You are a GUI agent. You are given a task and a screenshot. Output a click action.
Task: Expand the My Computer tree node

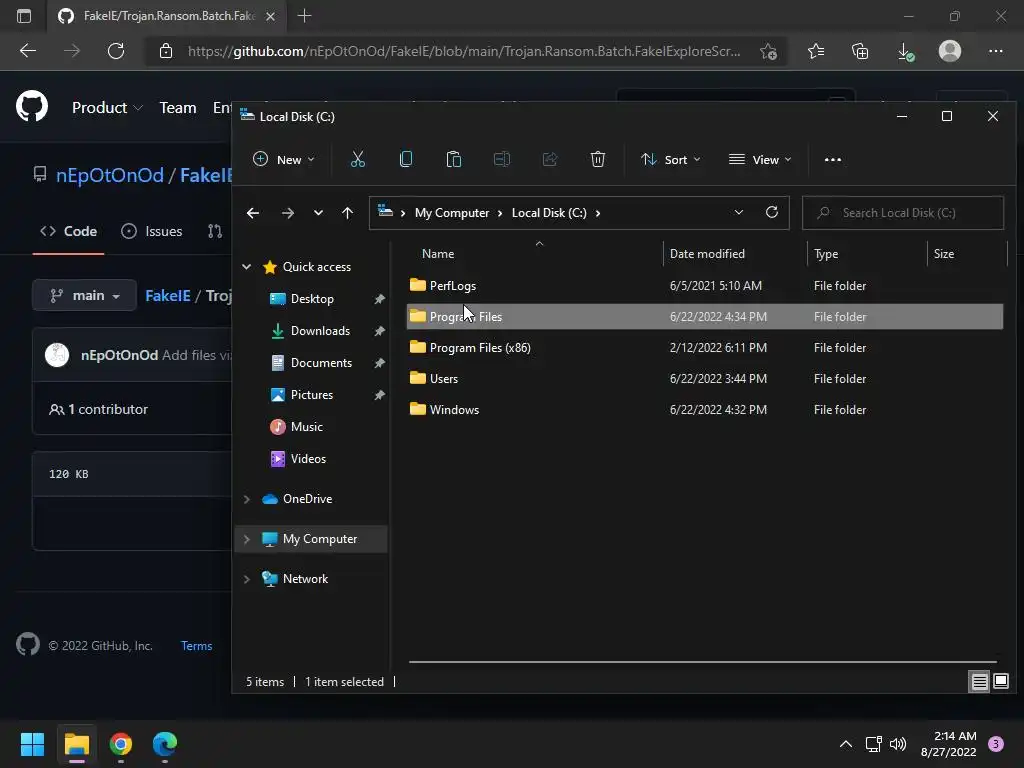click(x=247, y=539)
